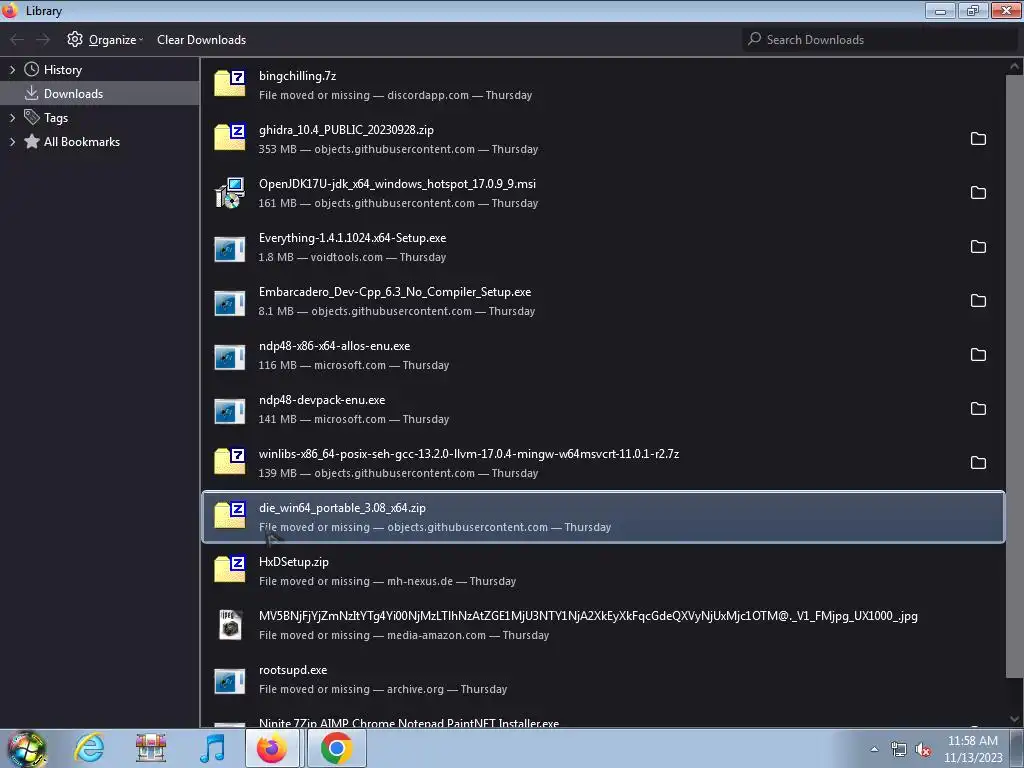Image resolution: width=1024 pixels, height=768 pixels.
Task: Expand the Tags tree node
Action: coord(12,118)
